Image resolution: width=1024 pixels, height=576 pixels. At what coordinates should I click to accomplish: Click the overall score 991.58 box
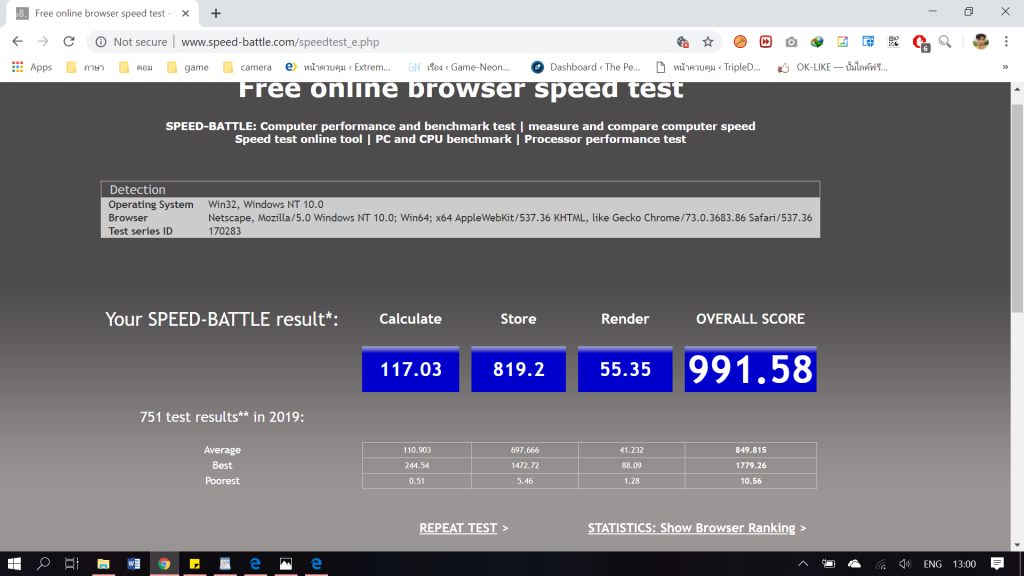750,369
